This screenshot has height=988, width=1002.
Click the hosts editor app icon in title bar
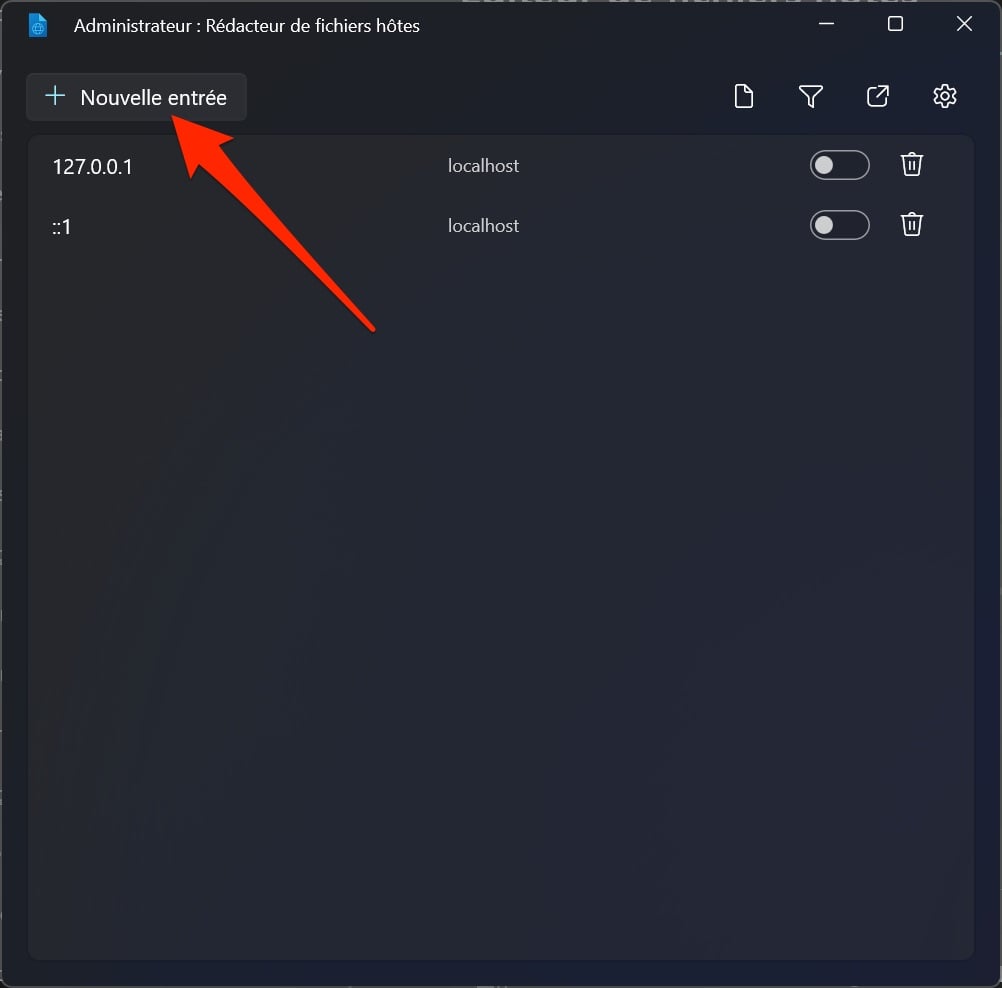pyautogui.click(x=38, y=26)
